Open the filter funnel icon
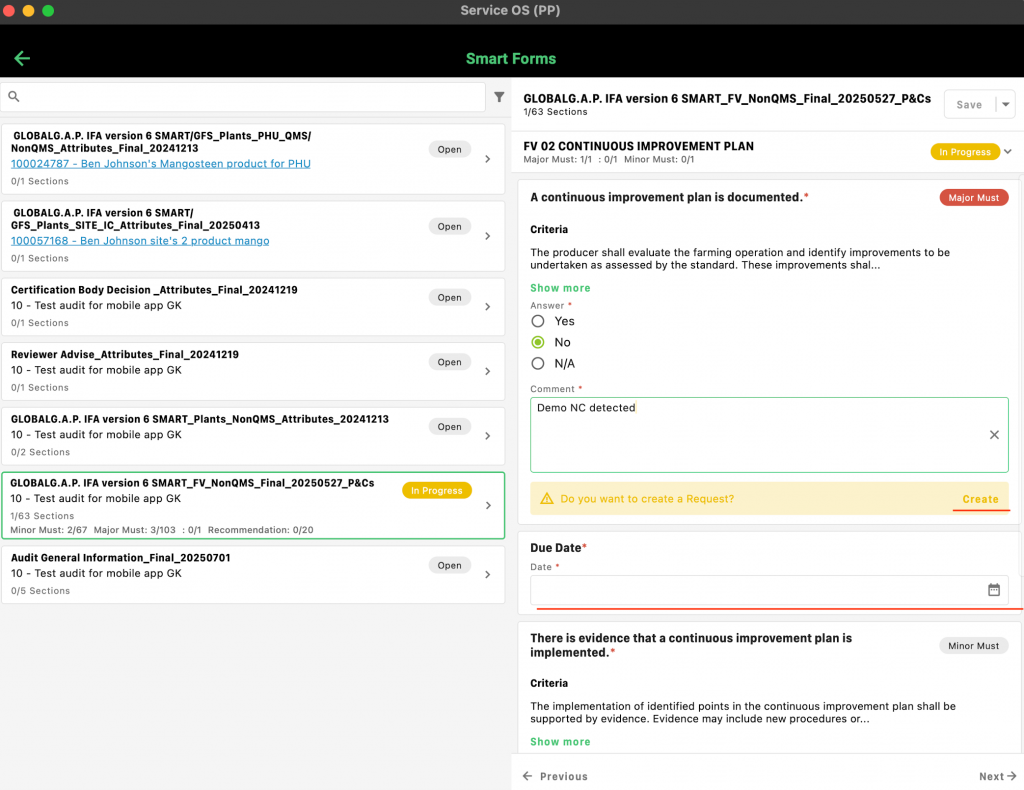Image resolution: width=1024 pixels, height=790 pixels. tap(499, 97)
